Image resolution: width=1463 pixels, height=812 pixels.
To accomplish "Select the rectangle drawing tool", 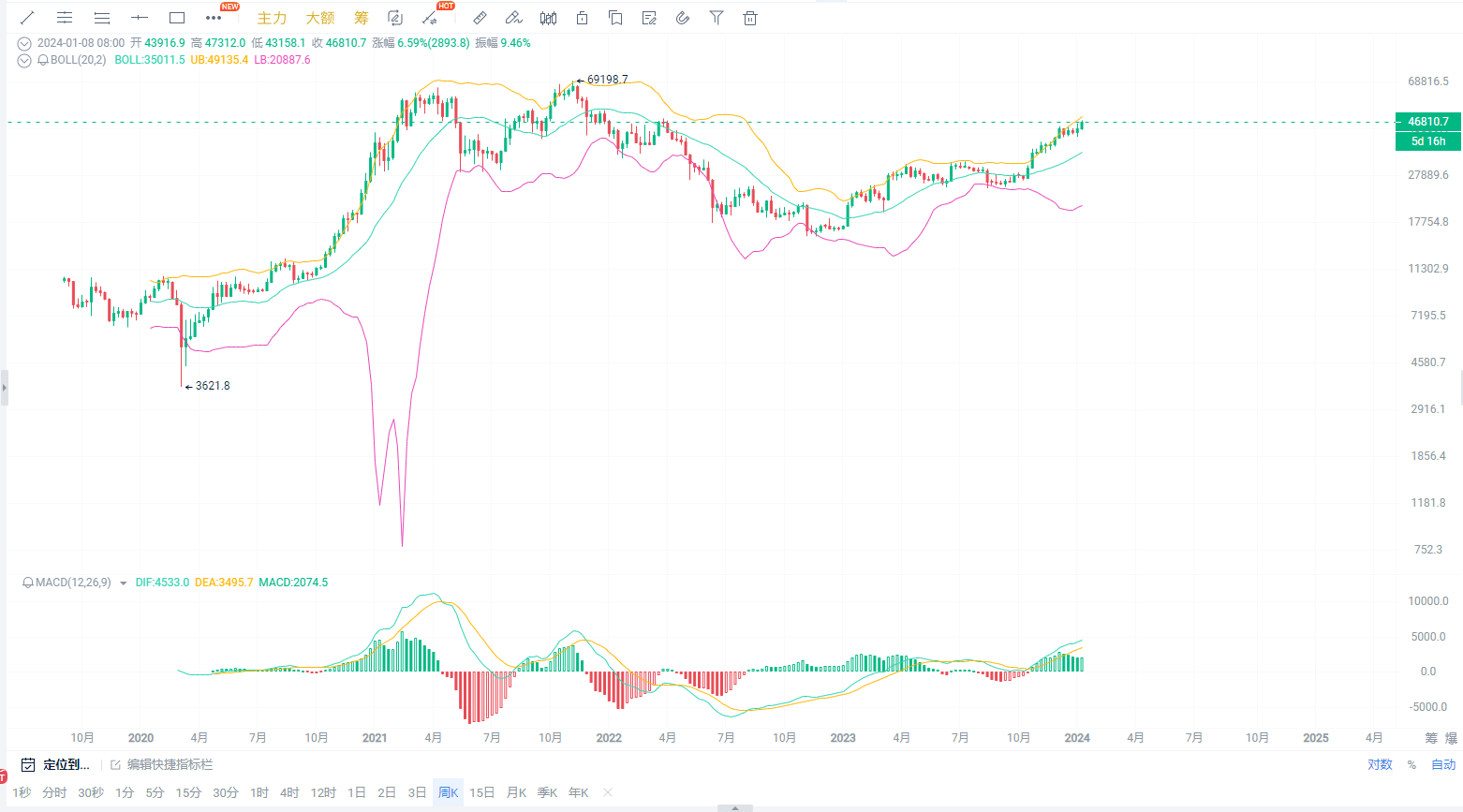I will [175, 17].
